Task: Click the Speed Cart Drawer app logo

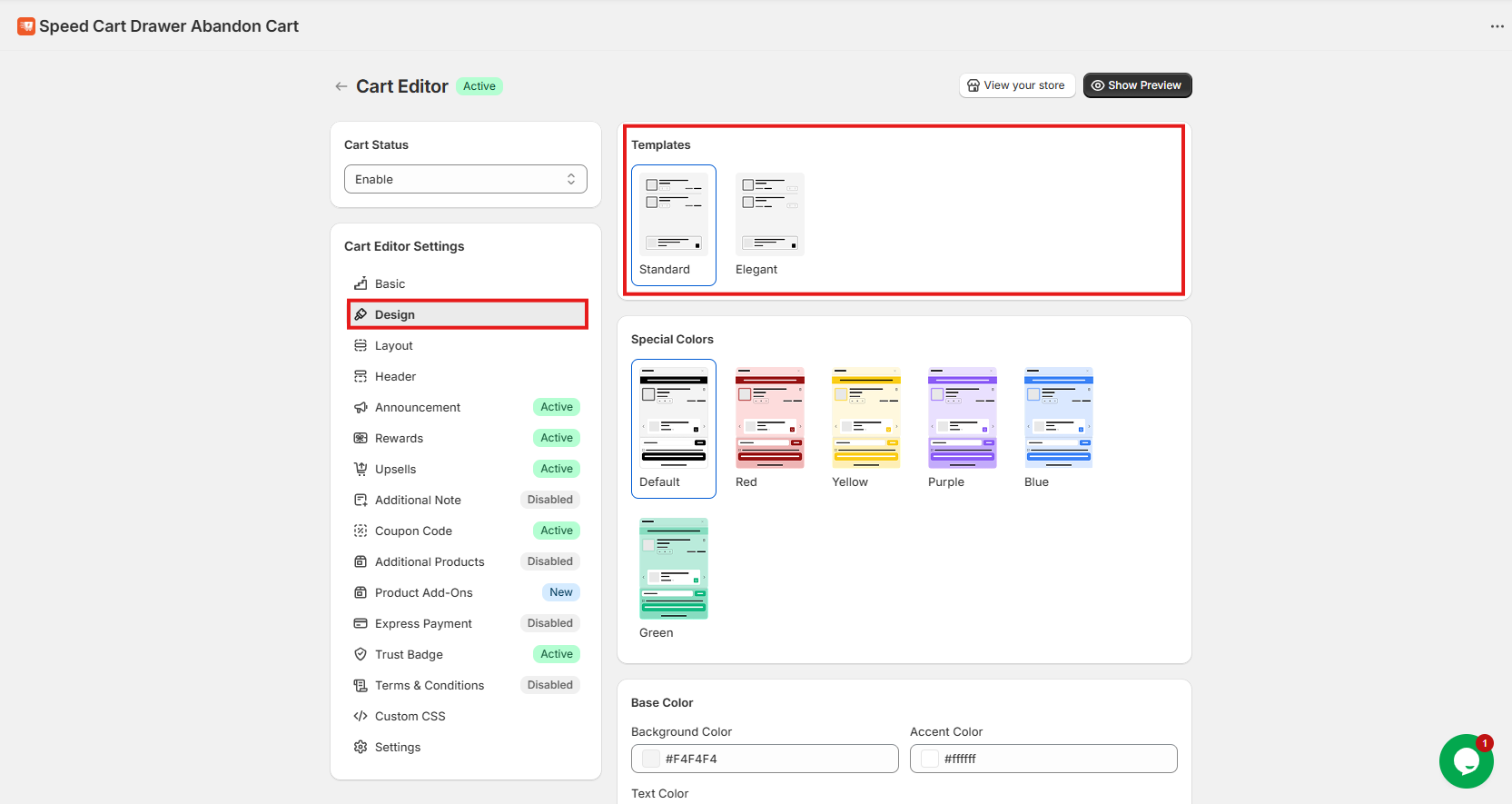Action: [x=26, y=26]
